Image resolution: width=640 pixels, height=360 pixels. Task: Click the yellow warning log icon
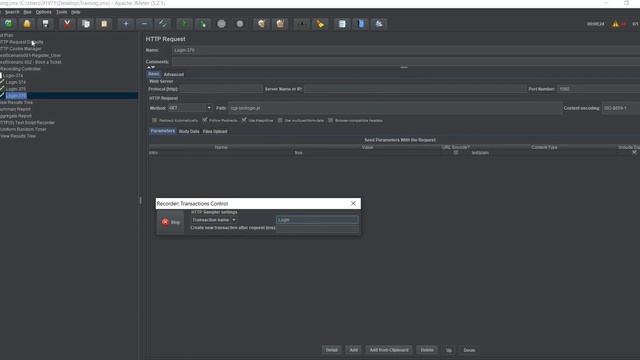pyautogui.click(x=615, y=24)
